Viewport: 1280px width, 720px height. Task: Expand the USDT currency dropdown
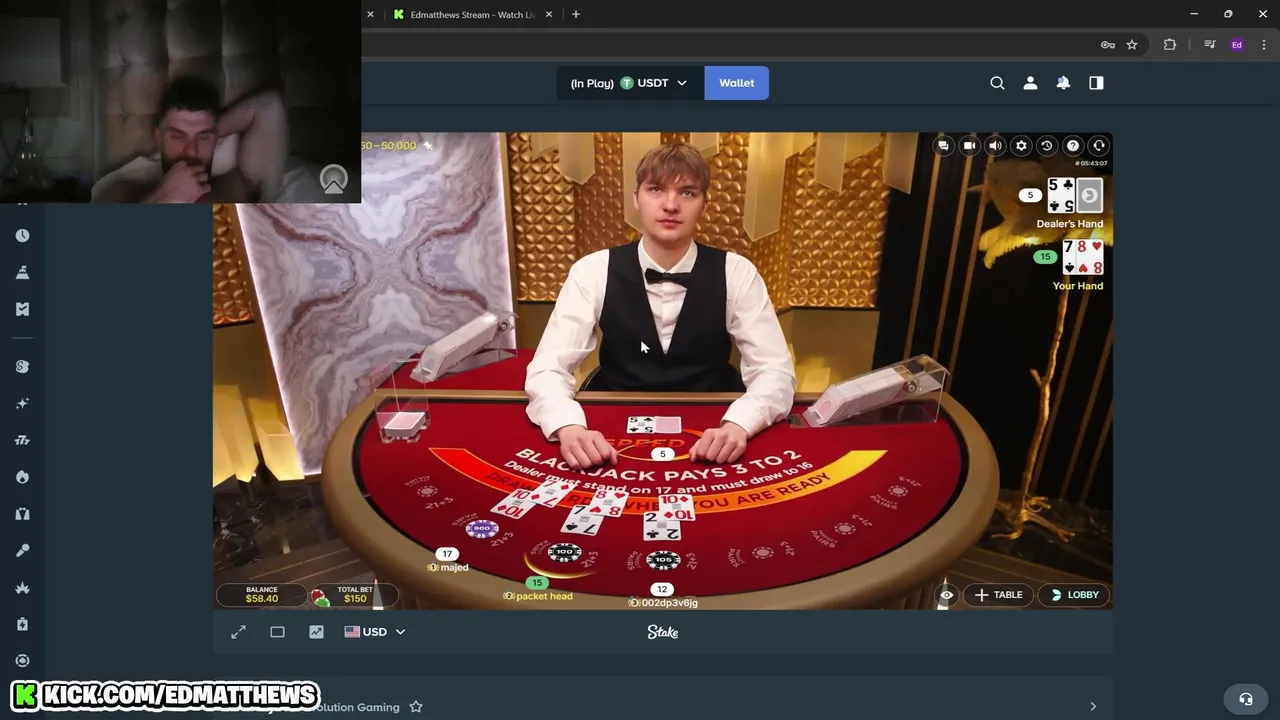629,83
